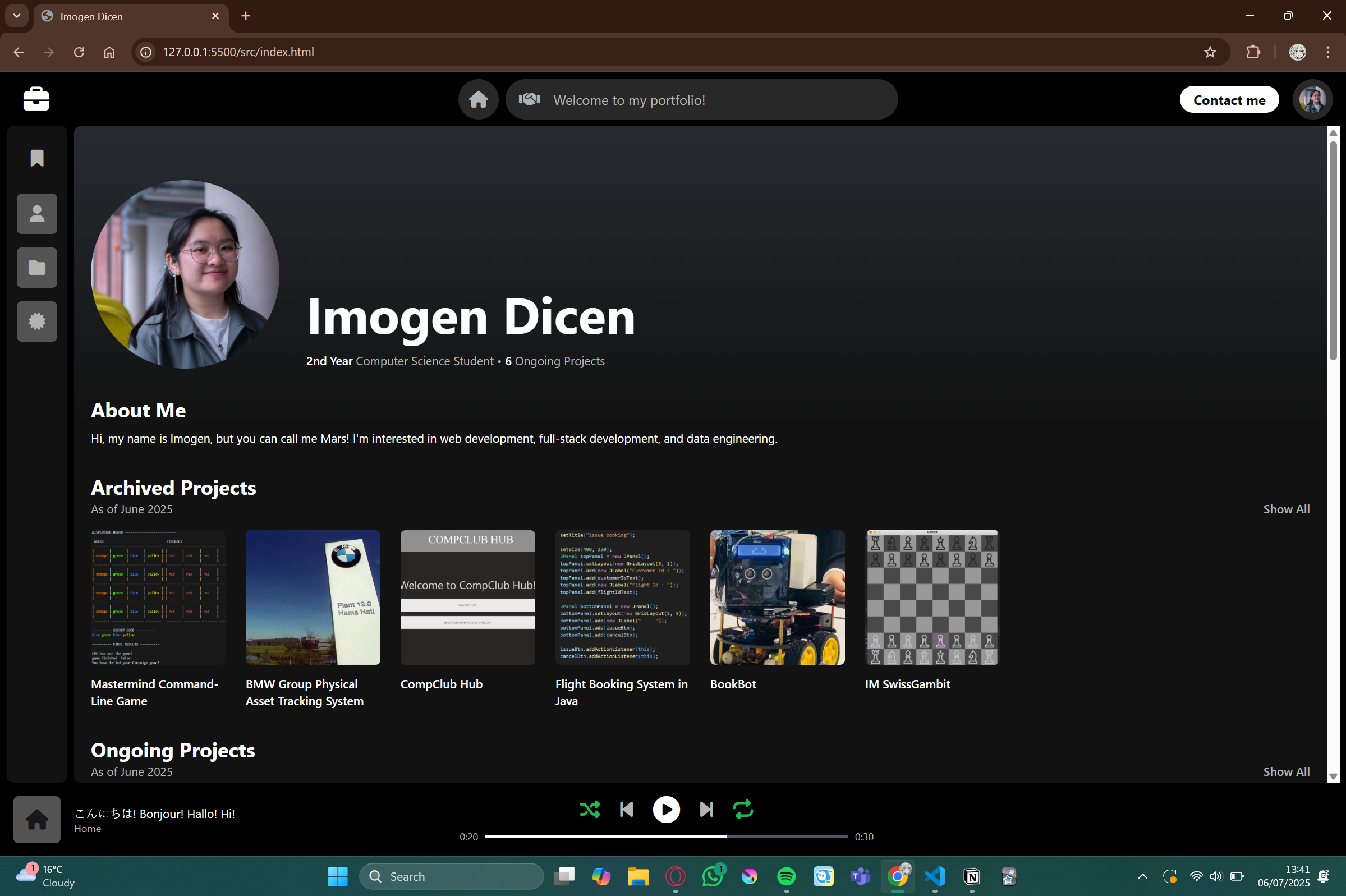The width and height of the screenshot is (1346, 896).
Task: Click the Contact me button
Action: tap(1229, 100)
